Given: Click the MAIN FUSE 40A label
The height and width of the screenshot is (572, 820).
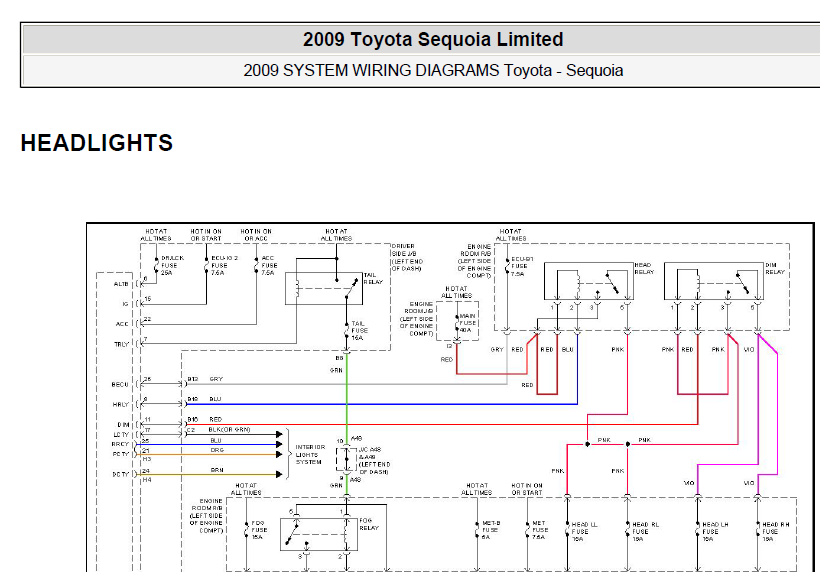Looking at the screenshot, I should (x=468, y=323).
